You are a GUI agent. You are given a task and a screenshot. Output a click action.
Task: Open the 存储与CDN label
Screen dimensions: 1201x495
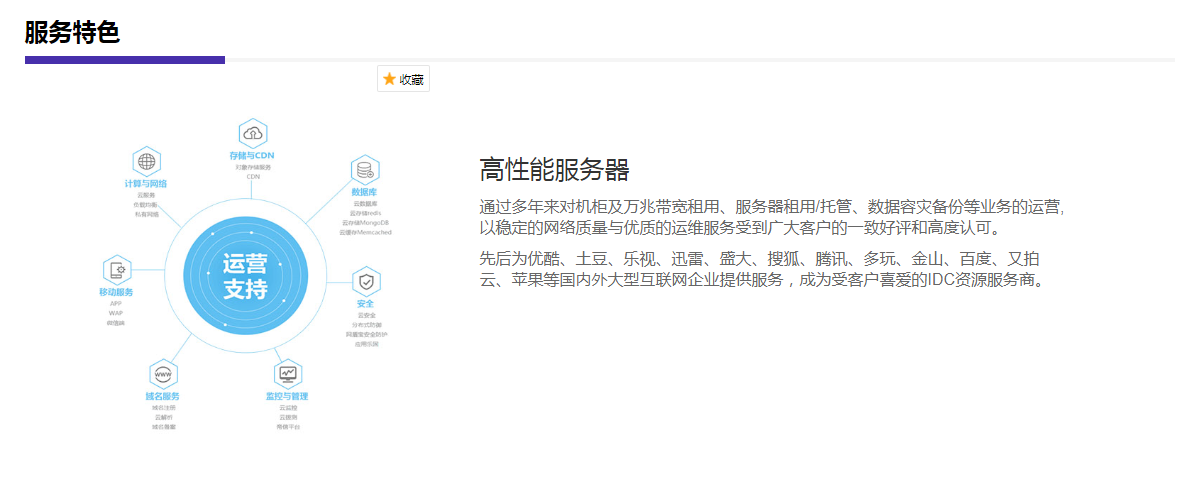tap(252, 156)
